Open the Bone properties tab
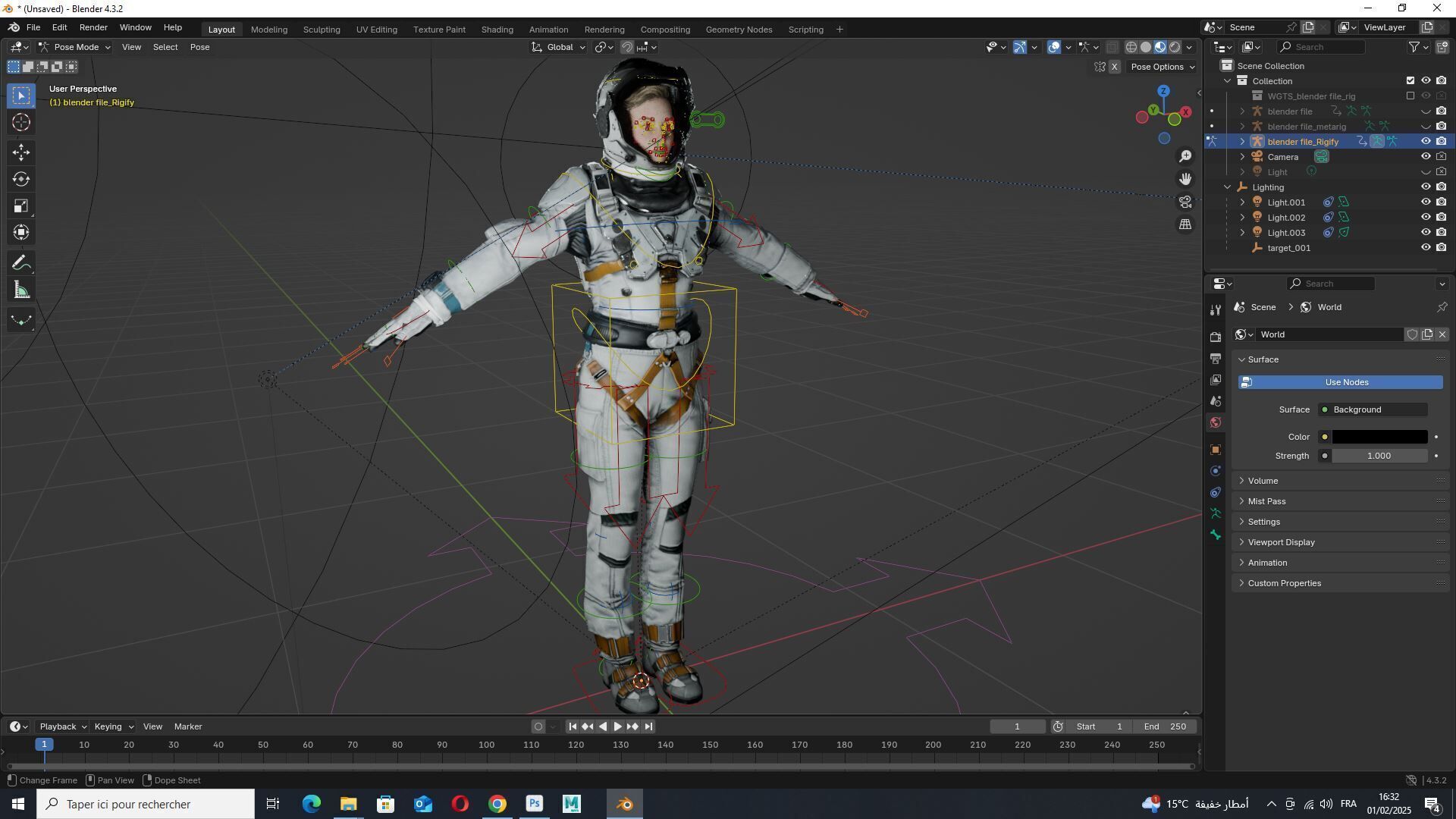 [1216, 535]
